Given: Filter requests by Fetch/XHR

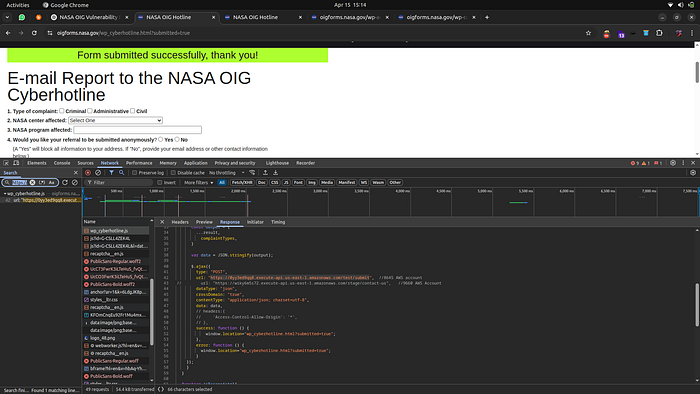Looking at the screenshot, I should (242, 182).
